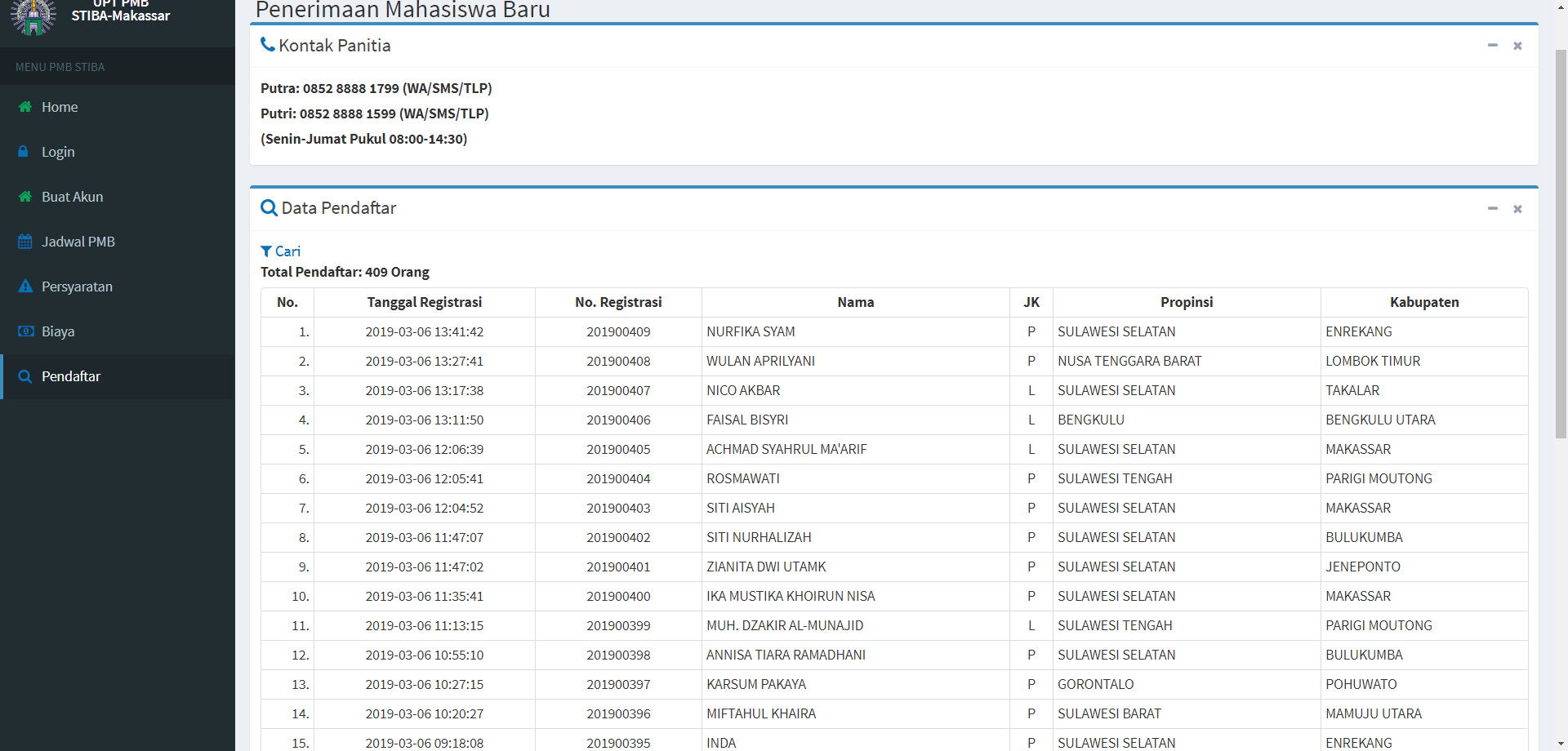Click the Nama column header
This screenshot has height=751, width=1568.
855,302
